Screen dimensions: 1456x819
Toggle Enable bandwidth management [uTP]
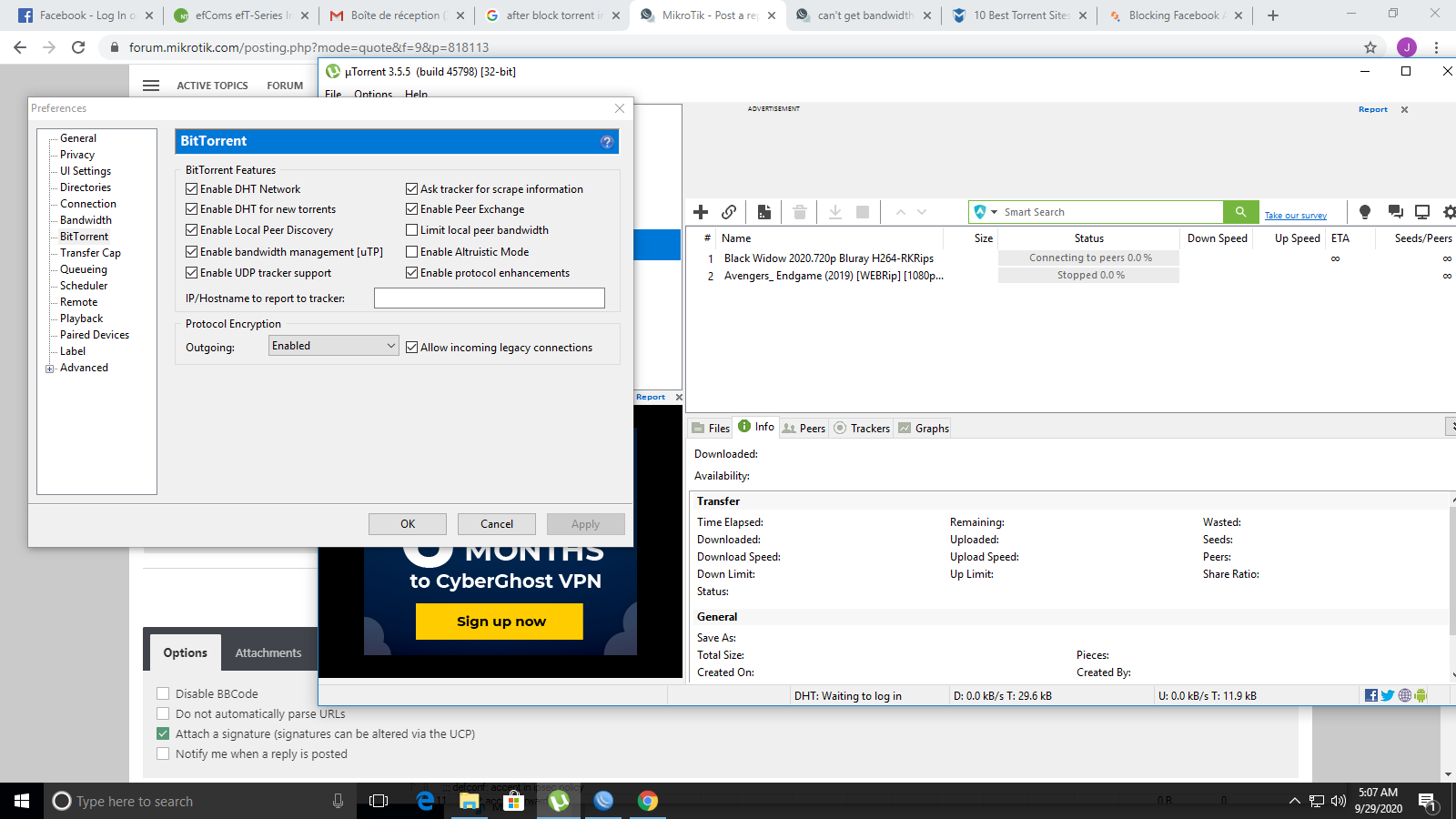pos(192,252)
